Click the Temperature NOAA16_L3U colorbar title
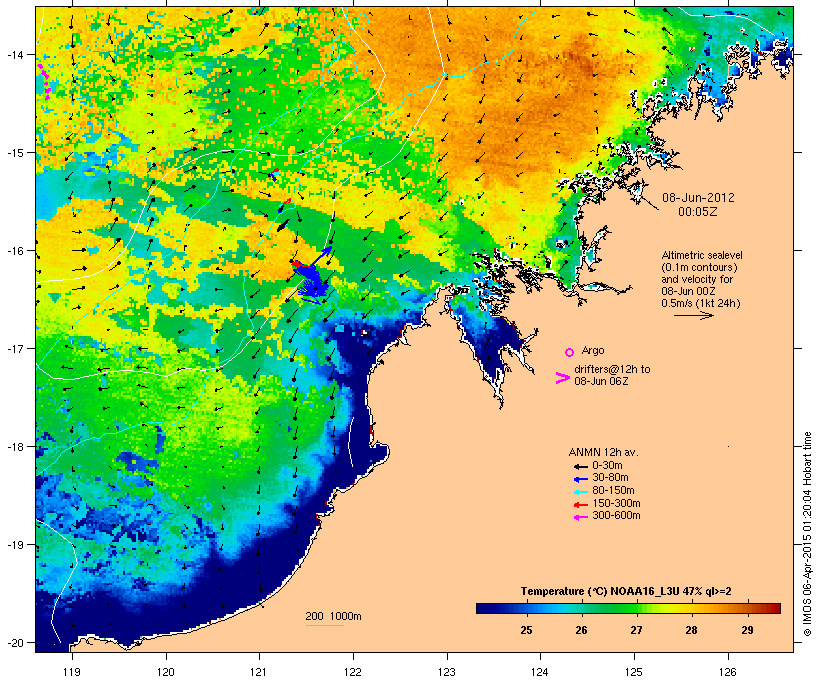The width and height of the screenshot is (820, 680). 626,591
